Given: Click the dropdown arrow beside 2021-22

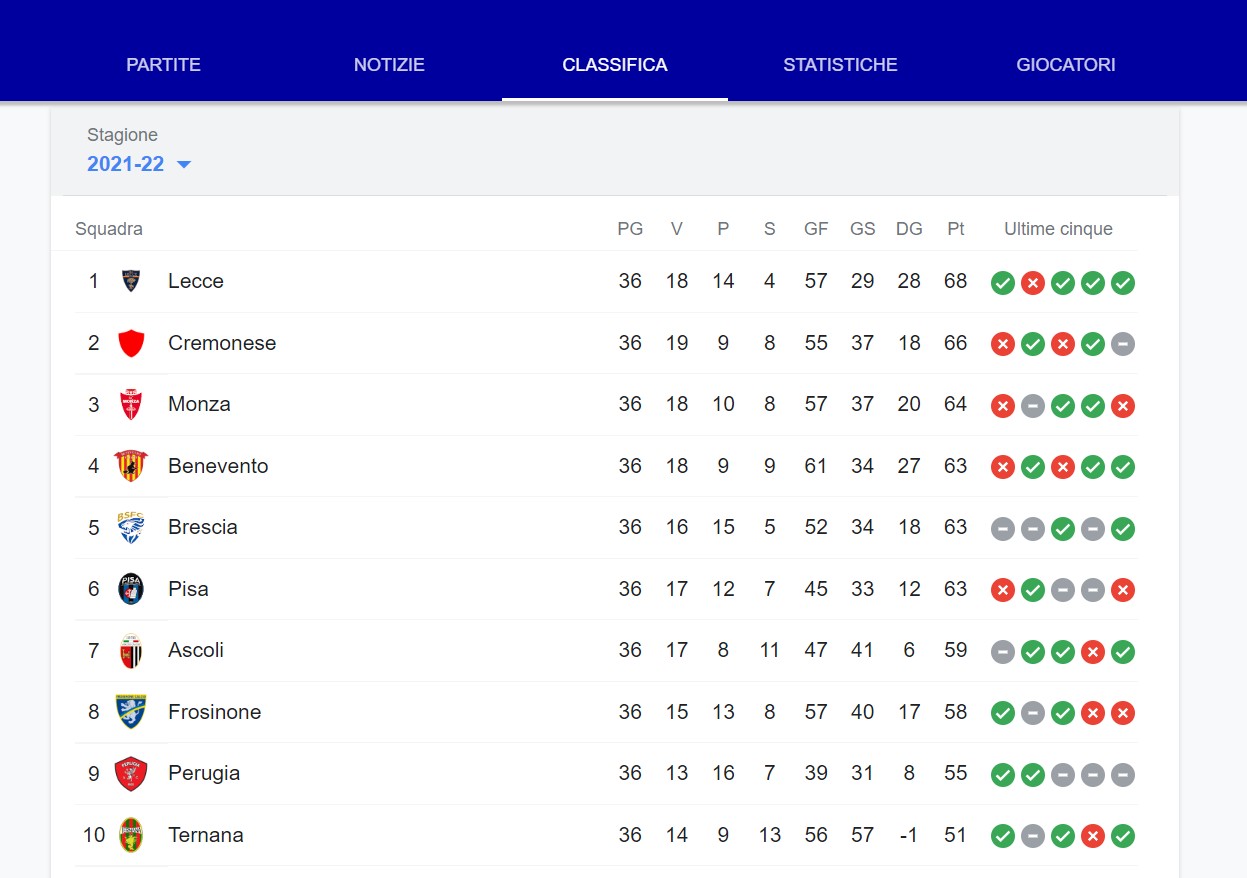Looking at the screenshot, I should point(183,165).
